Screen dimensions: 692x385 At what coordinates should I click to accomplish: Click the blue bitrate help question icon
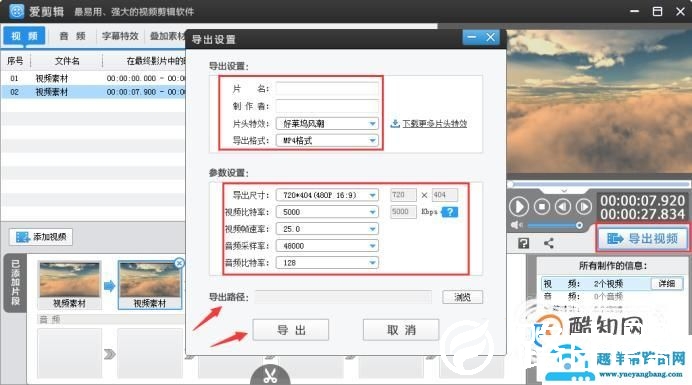[450, 212]
